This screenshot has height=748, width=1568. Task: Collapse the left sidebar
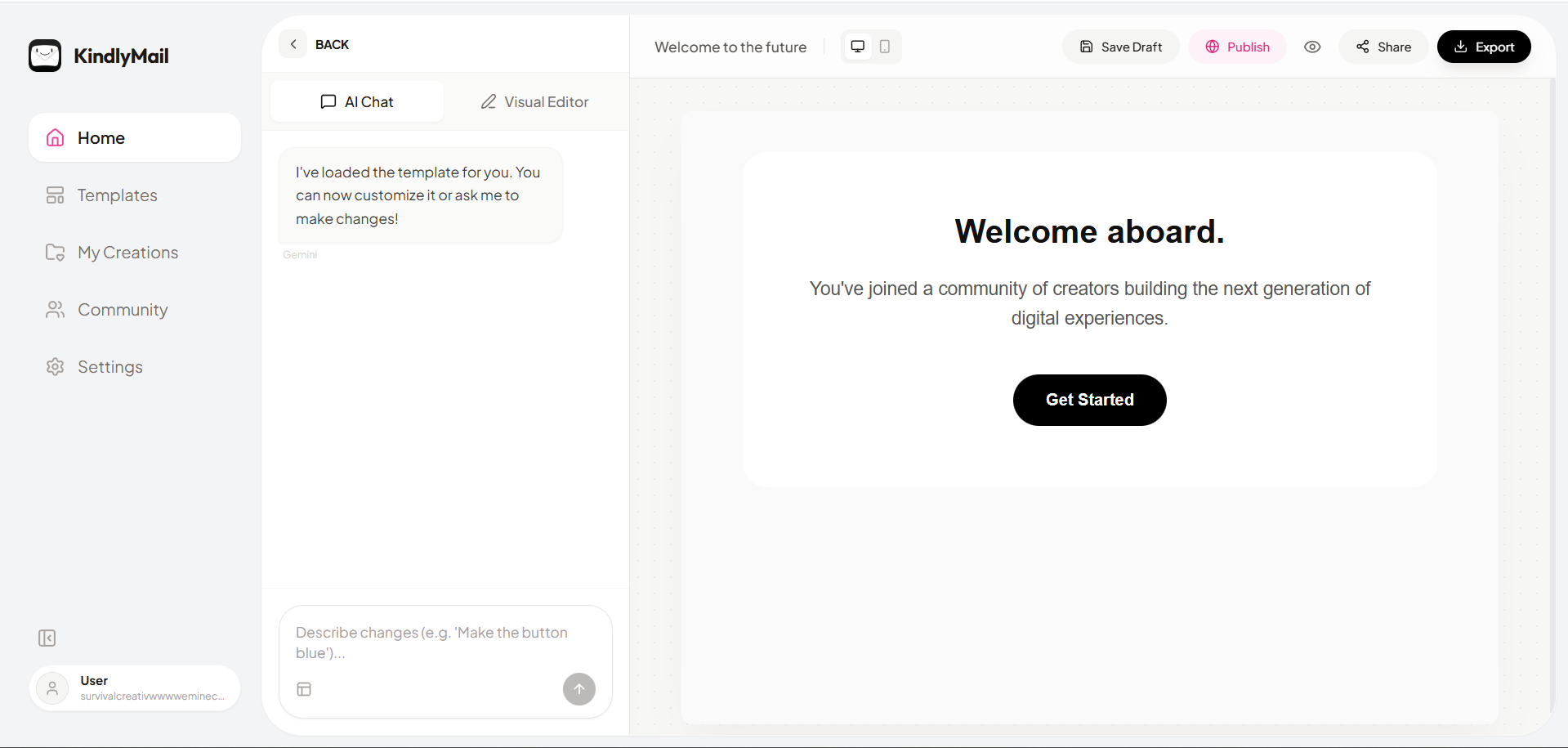47,638
